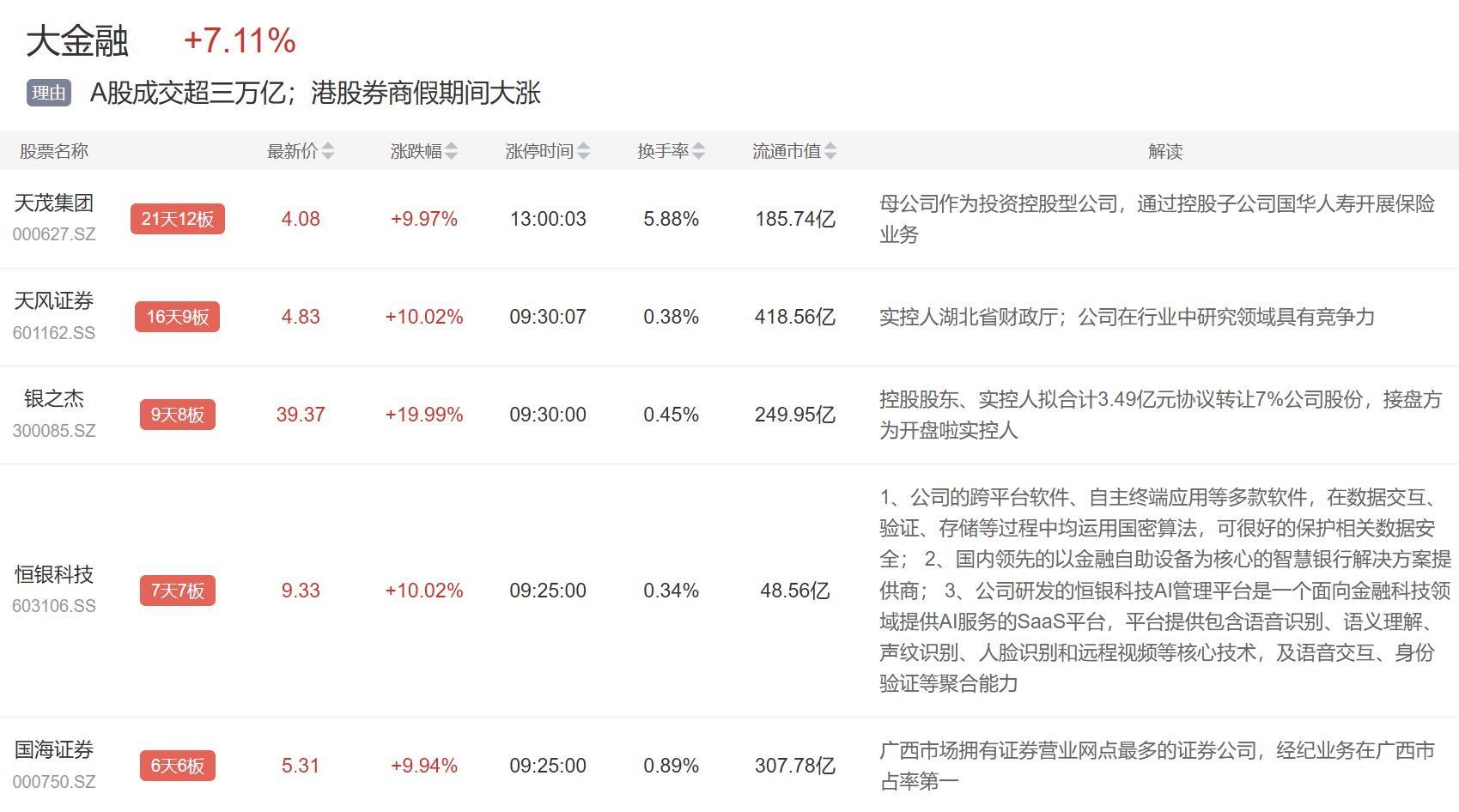Screen dimensions: 1459x812
Task: Click the 解读 column header
Action: click(x=1165, y=152)
